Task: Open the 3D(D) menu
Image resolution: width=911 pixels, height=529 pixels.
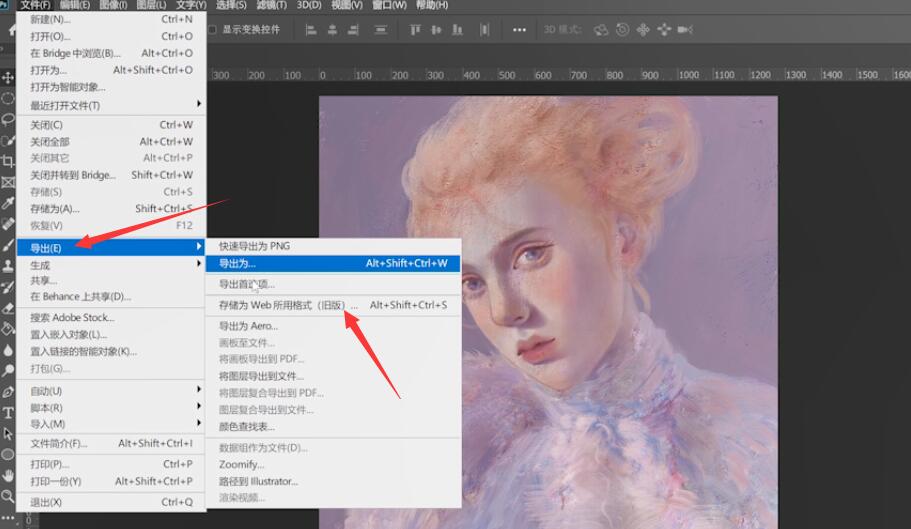Action: pos(309,5)
